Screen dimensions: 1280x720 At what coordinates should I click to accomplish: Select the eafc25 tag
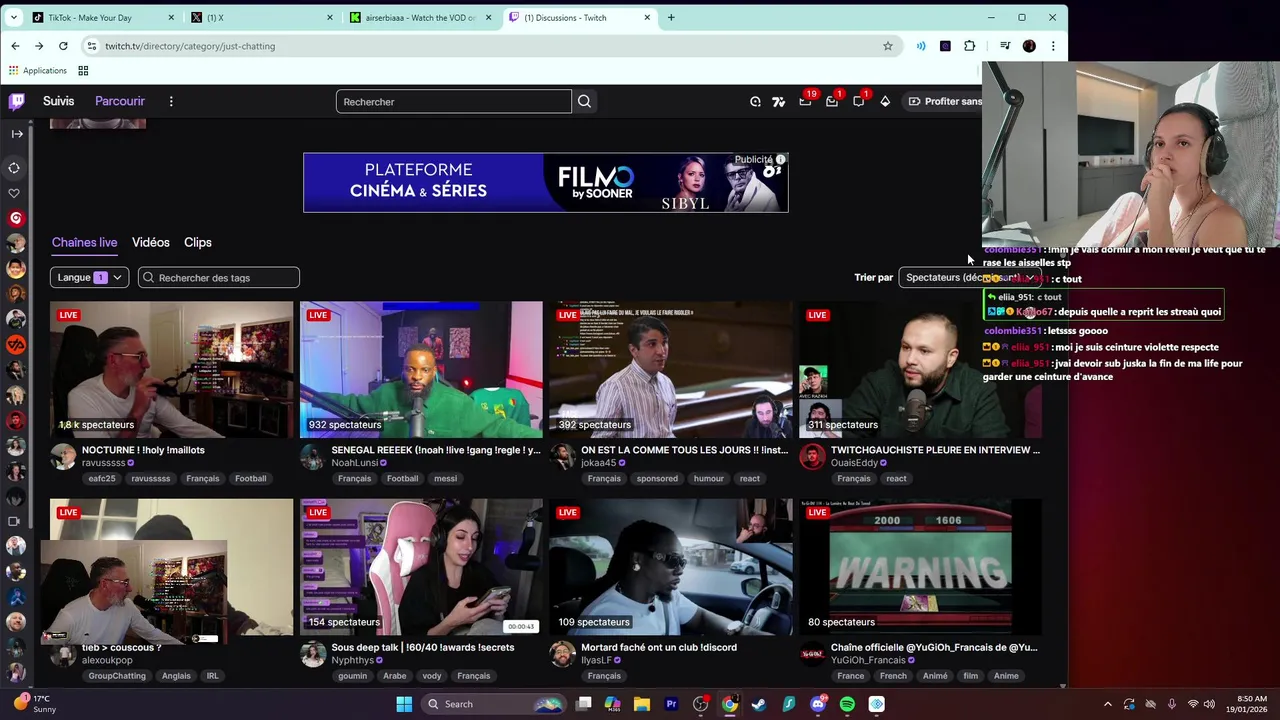pyautogui.click(x=102, y=478)
